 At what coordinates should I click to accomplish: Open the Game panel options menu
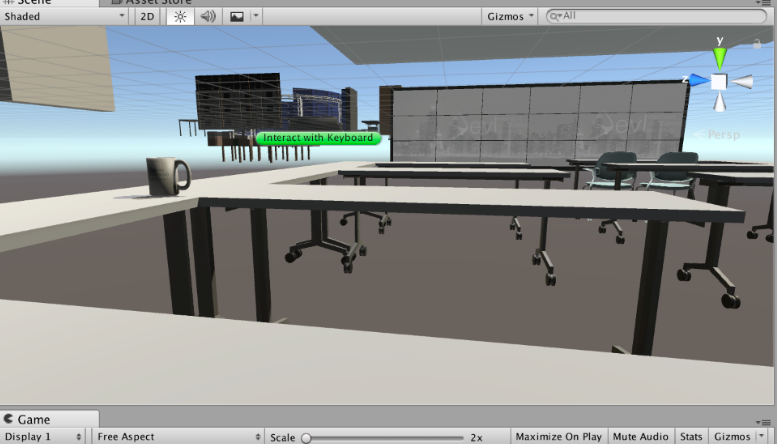click(x=765, y=422)
